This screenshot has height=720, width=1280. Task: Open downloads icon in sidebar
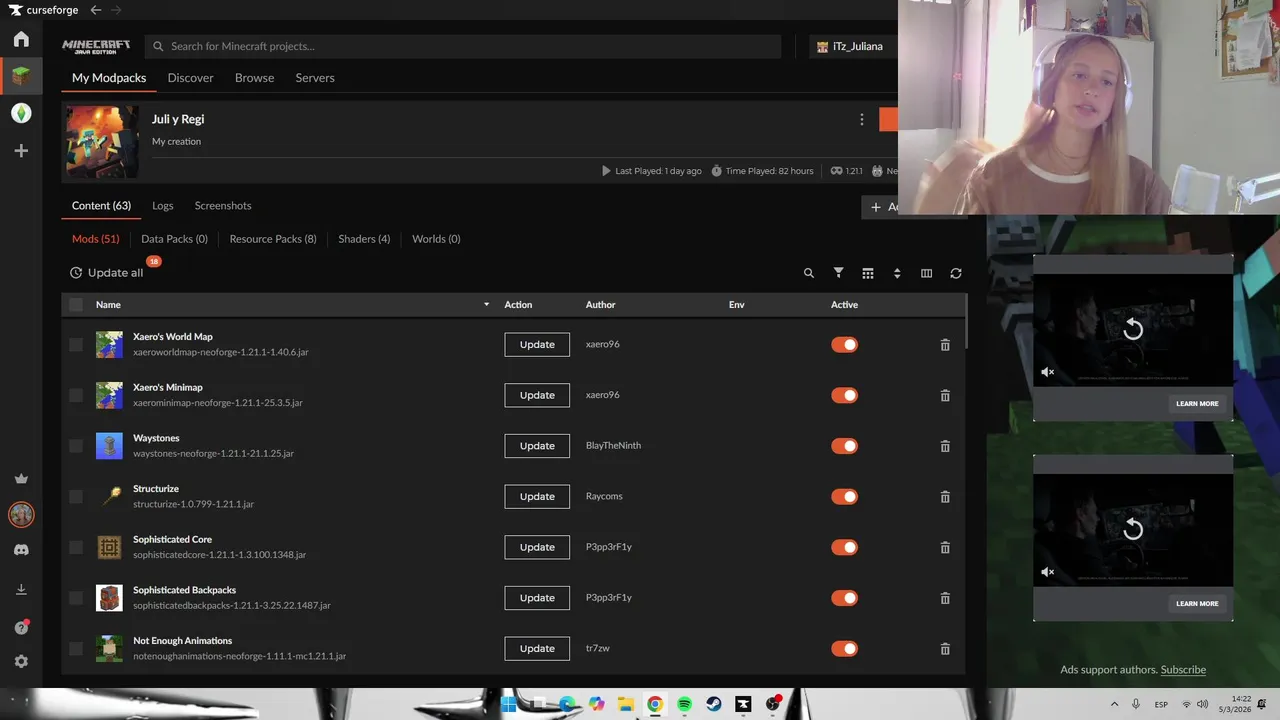pos(21,589)
